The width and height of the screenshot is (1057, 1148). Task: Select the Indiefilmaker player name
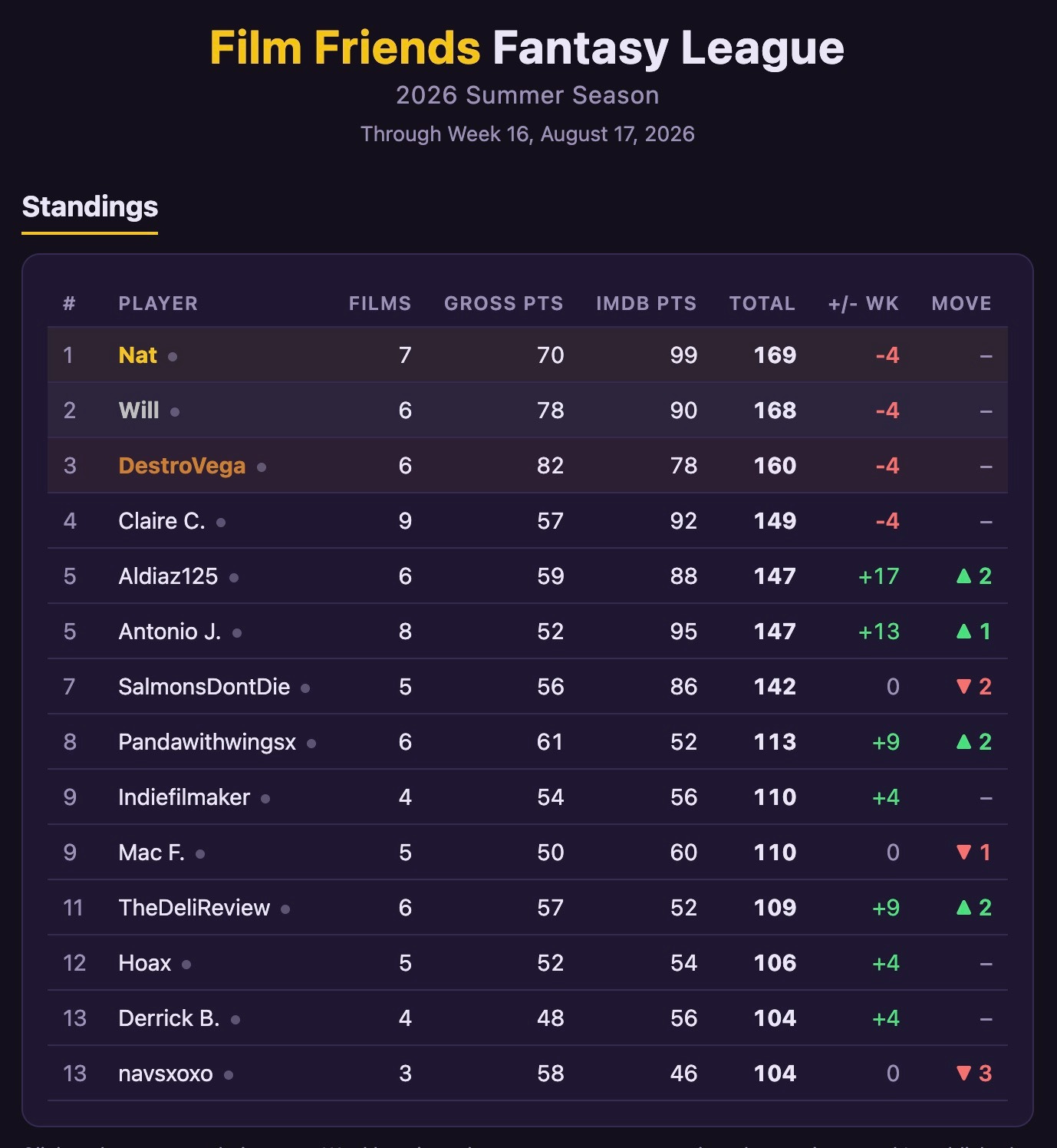pos(184,797)
